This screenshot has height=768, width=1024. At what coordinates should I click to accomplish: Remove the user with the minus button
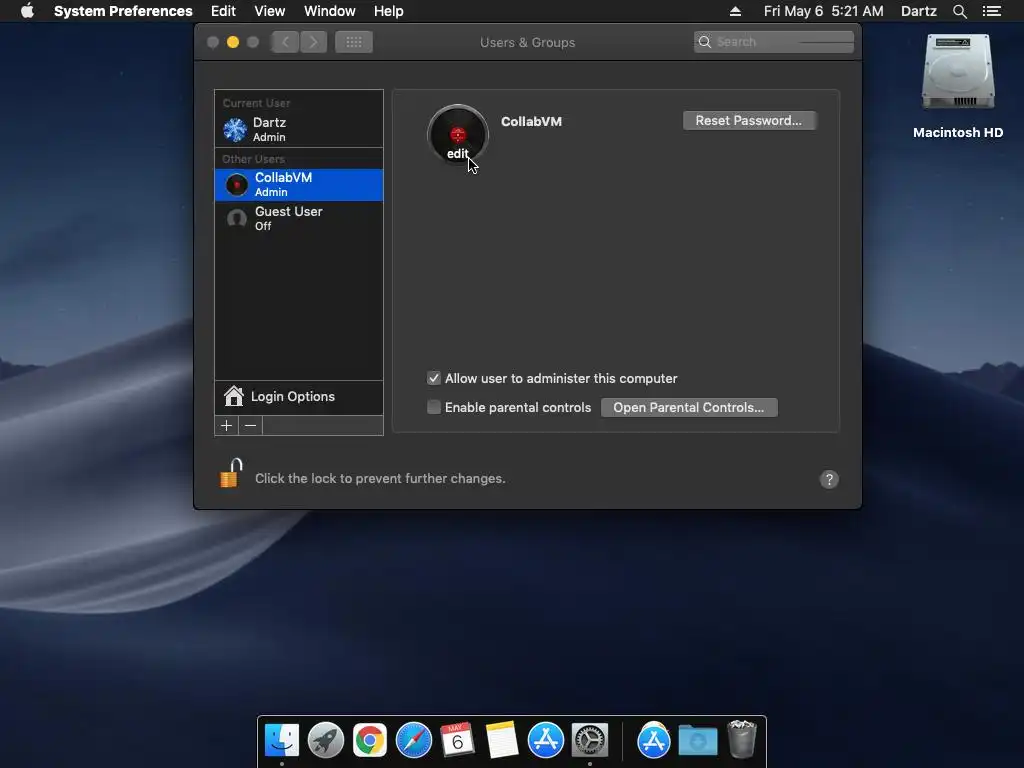251,426
